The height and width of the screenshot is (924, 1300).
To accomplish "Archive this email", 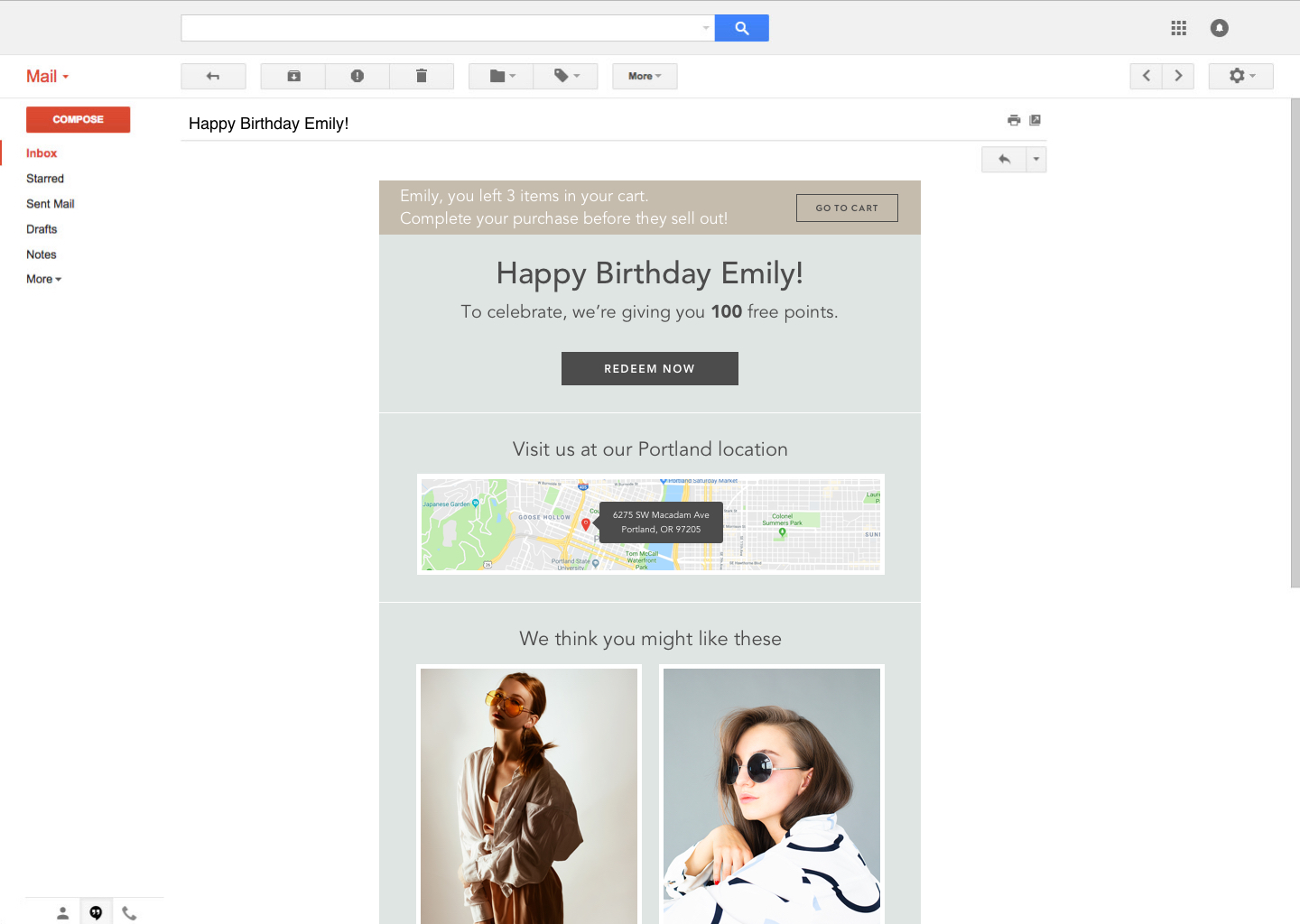I will point(293,76).
